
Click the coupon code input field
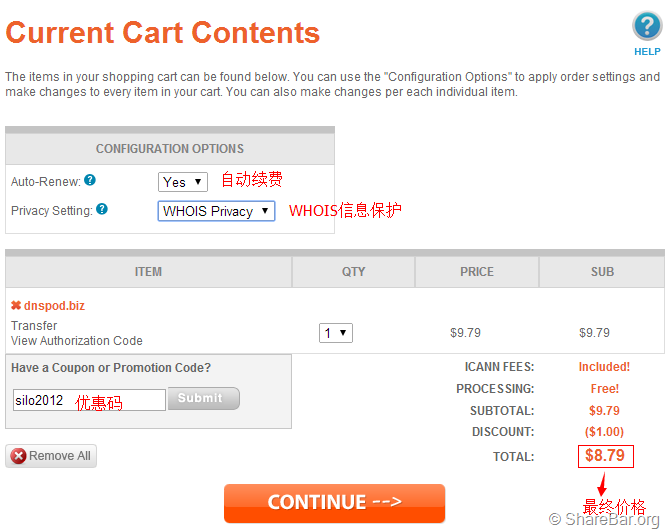pyautogui.click(x=88, y=400)
